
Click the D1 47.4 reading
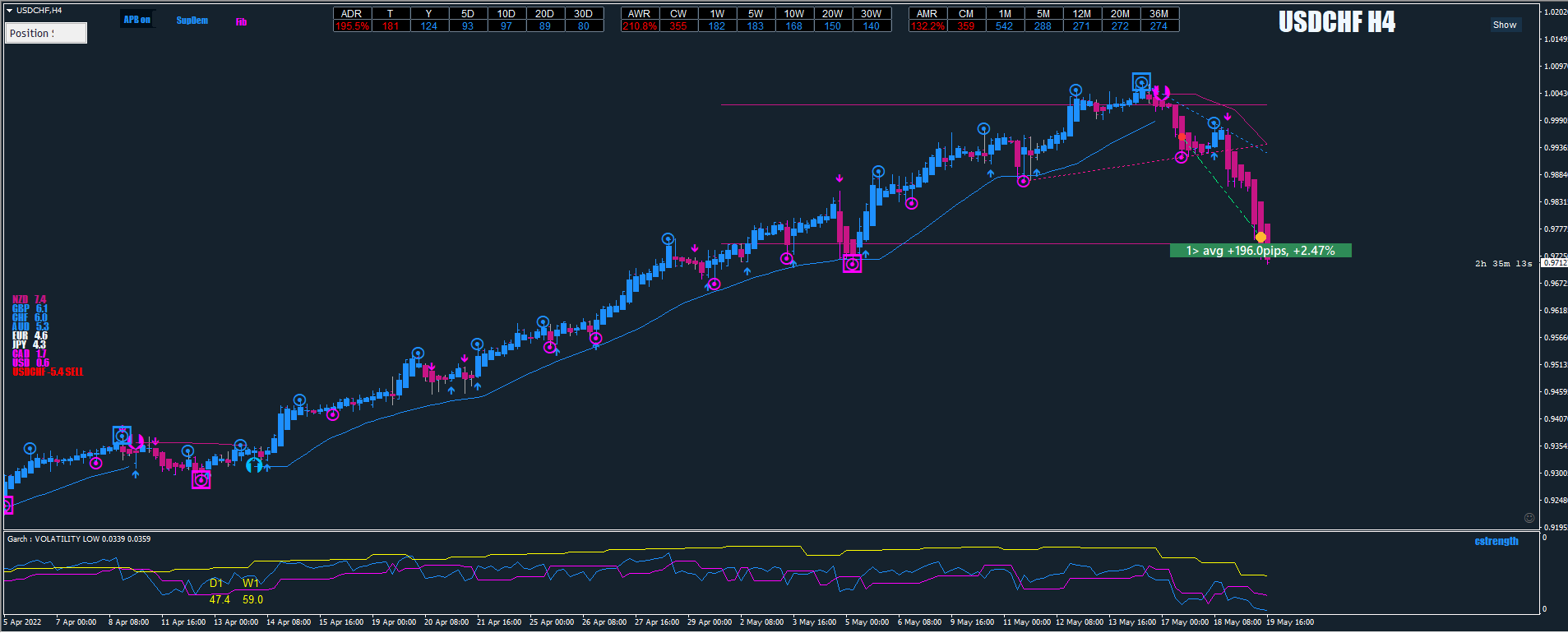[219, 592]
